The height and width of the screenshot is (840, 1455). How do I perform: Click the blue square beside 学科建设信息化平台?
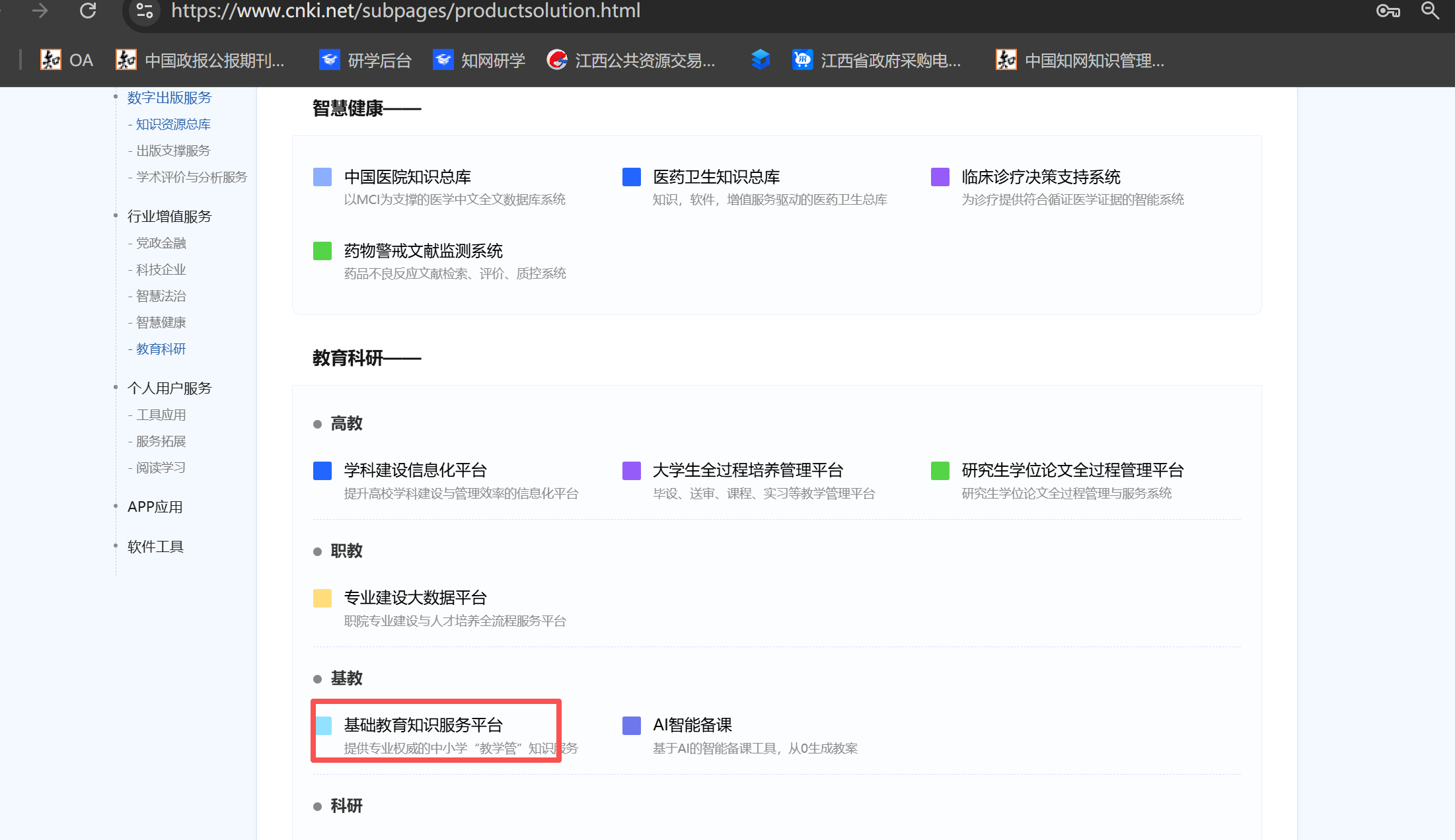click(322, 471)
